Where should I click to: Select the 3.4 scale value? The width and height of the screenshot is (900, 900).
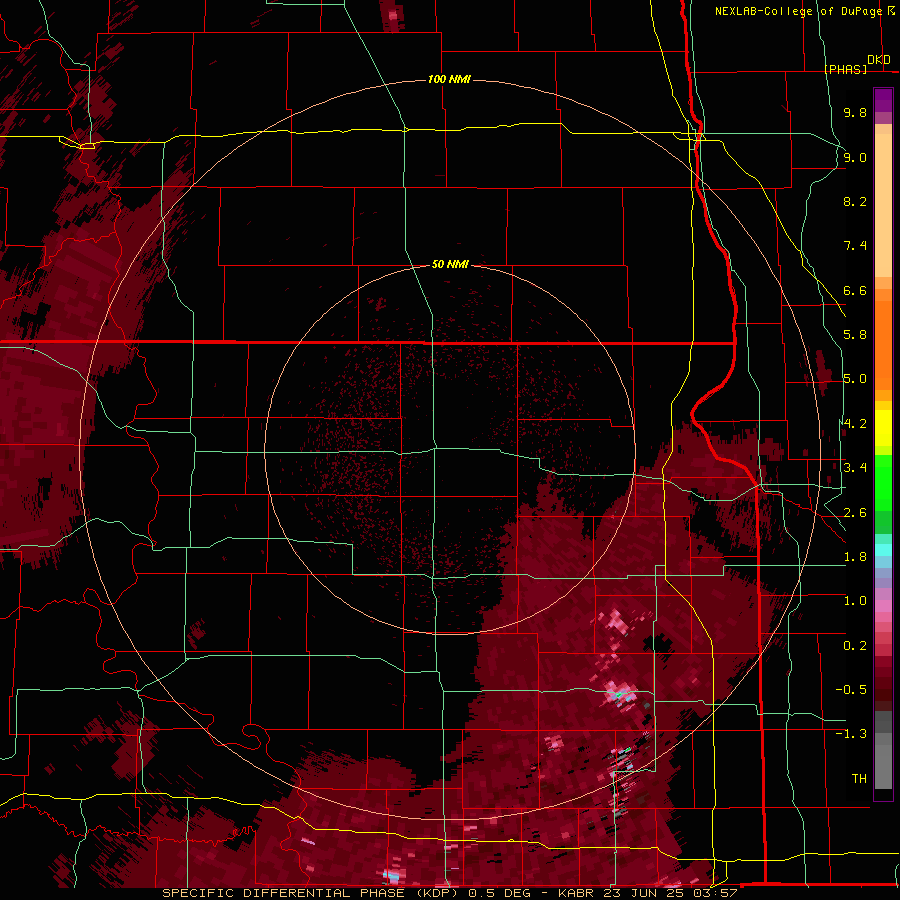855,468
